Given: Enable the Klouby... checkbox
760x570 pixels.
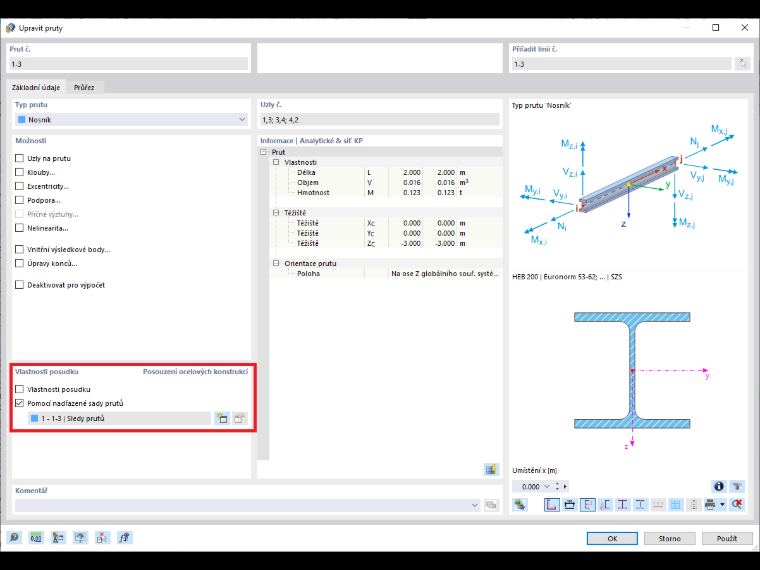Looking at the screenshot, I should pos(19,172).
